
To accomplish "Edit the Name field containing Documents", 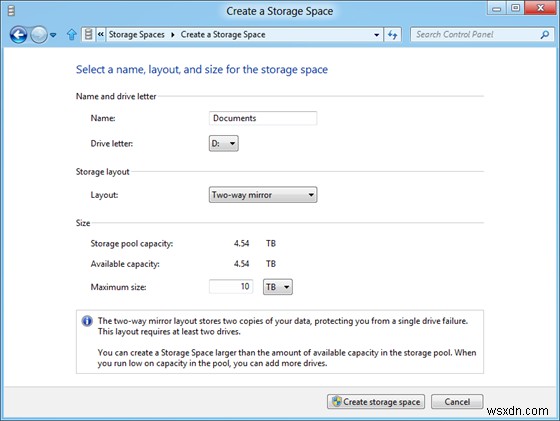I will tap(263, 118).
